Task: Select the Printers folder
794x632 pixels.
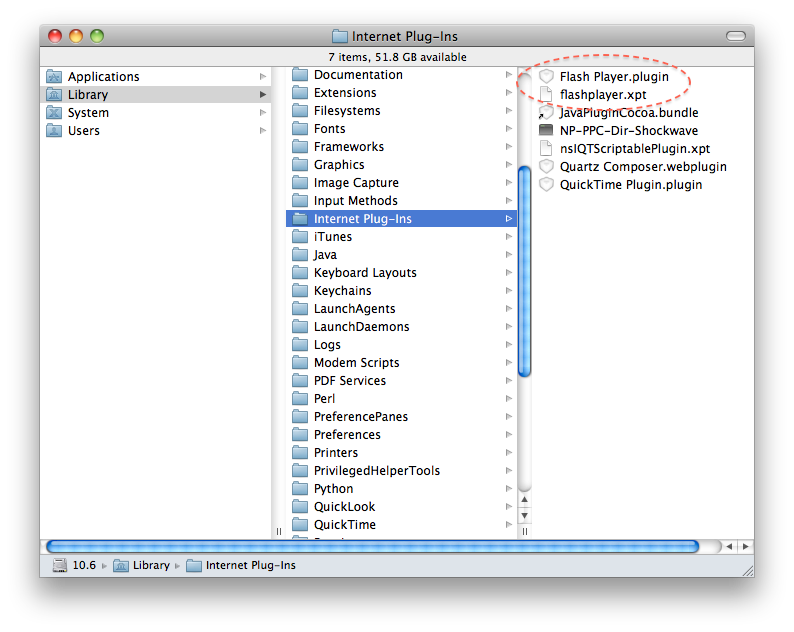Action: coord(402,453)
